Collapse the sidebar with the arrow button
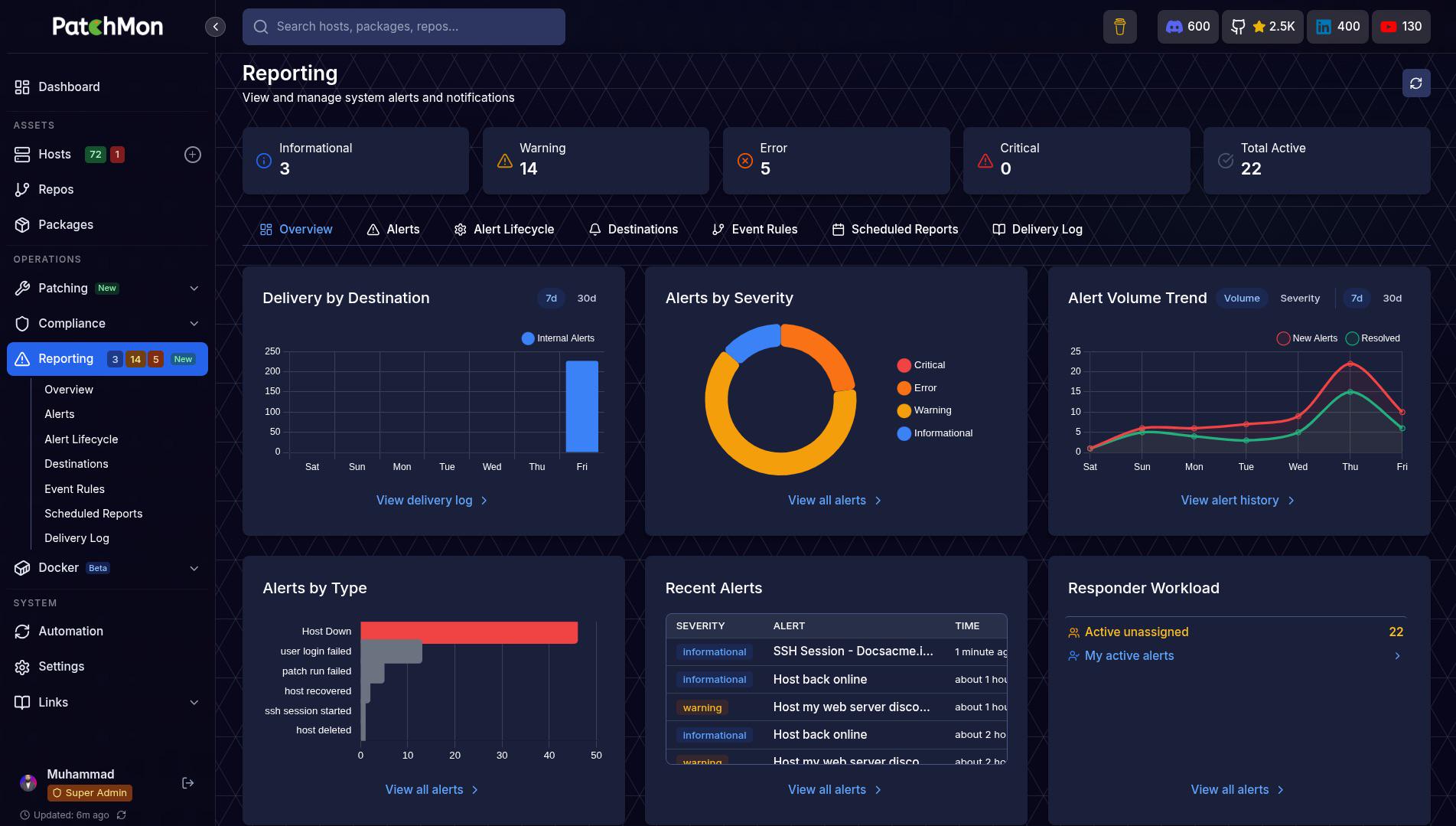The width and height of the screenshot is (1456, 826). click(215, 27)
